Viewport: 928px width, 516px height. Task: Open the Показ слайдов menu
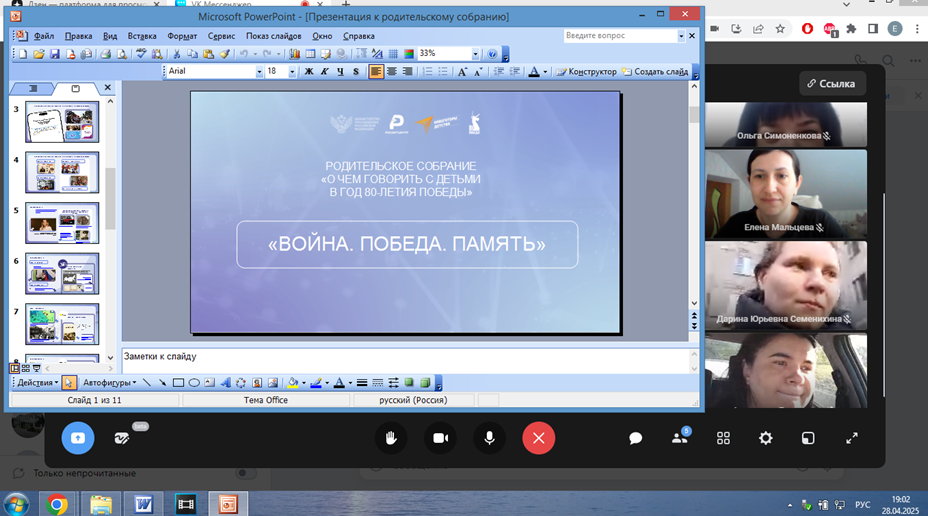tap(273, 36)
